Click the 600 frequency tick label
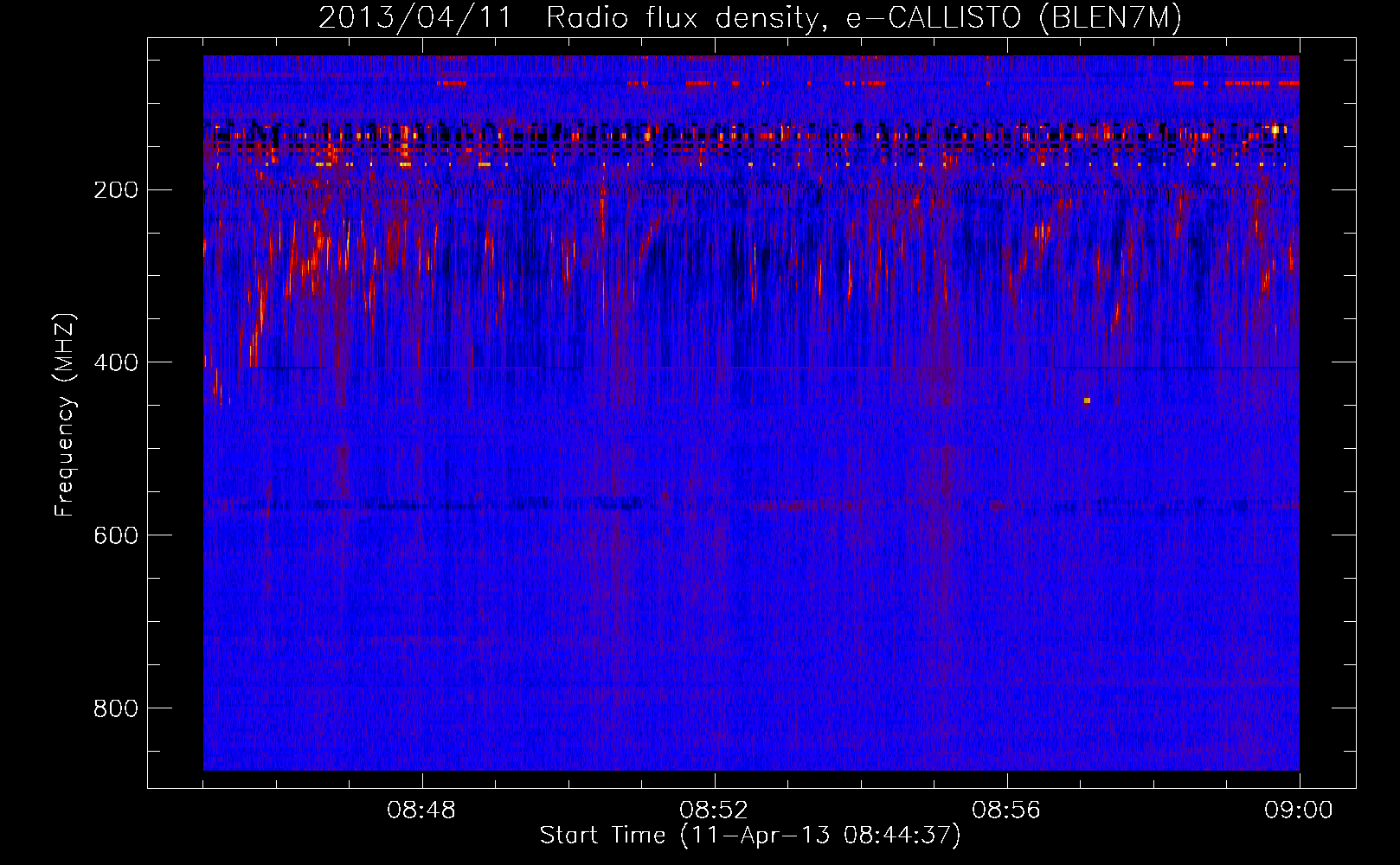 [x=115, y=535]
